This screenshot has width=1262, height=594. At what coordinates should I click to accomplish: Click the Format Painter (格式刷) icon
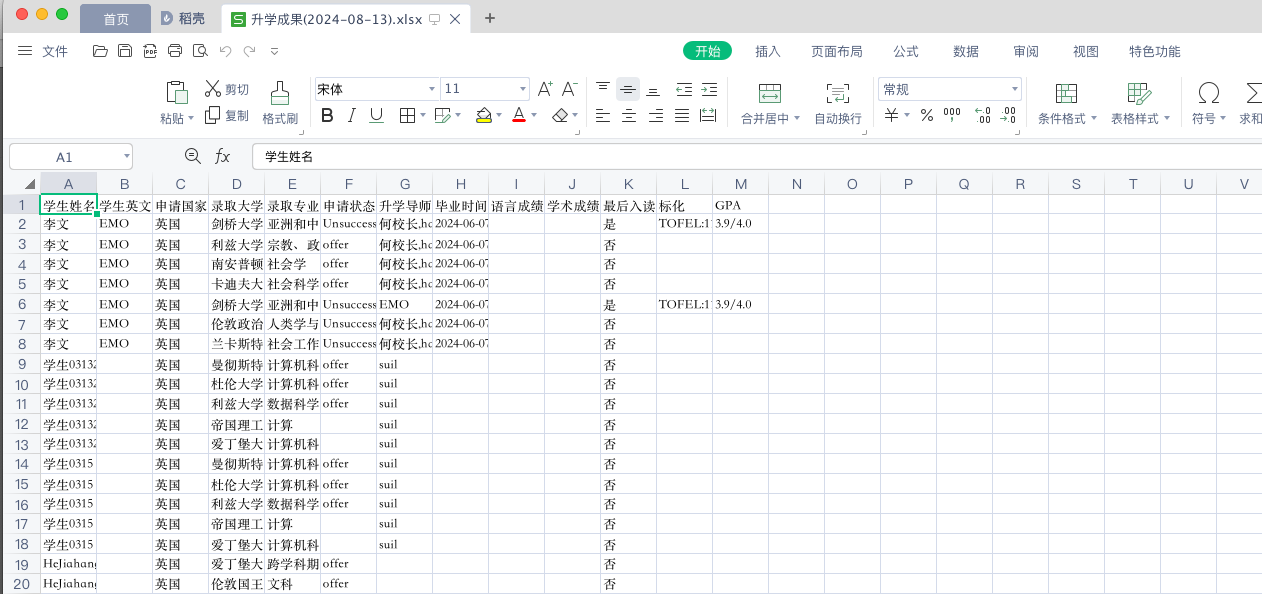280,92
